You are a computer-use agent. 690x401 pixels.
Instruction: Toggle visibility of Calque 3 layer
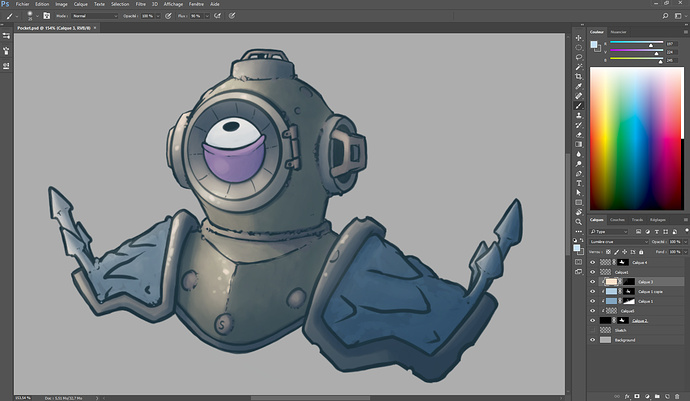click(x=592, y=282)
